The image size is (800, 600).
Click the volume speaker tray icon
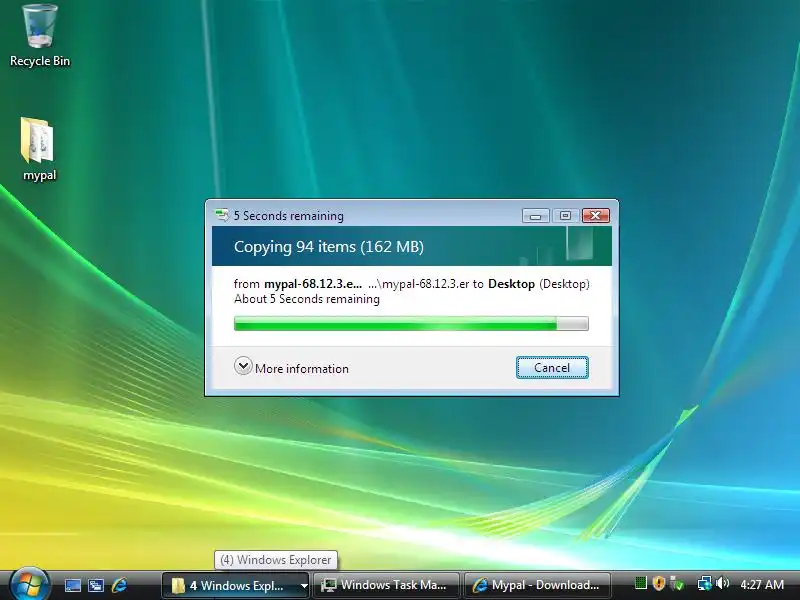[722, 583]
